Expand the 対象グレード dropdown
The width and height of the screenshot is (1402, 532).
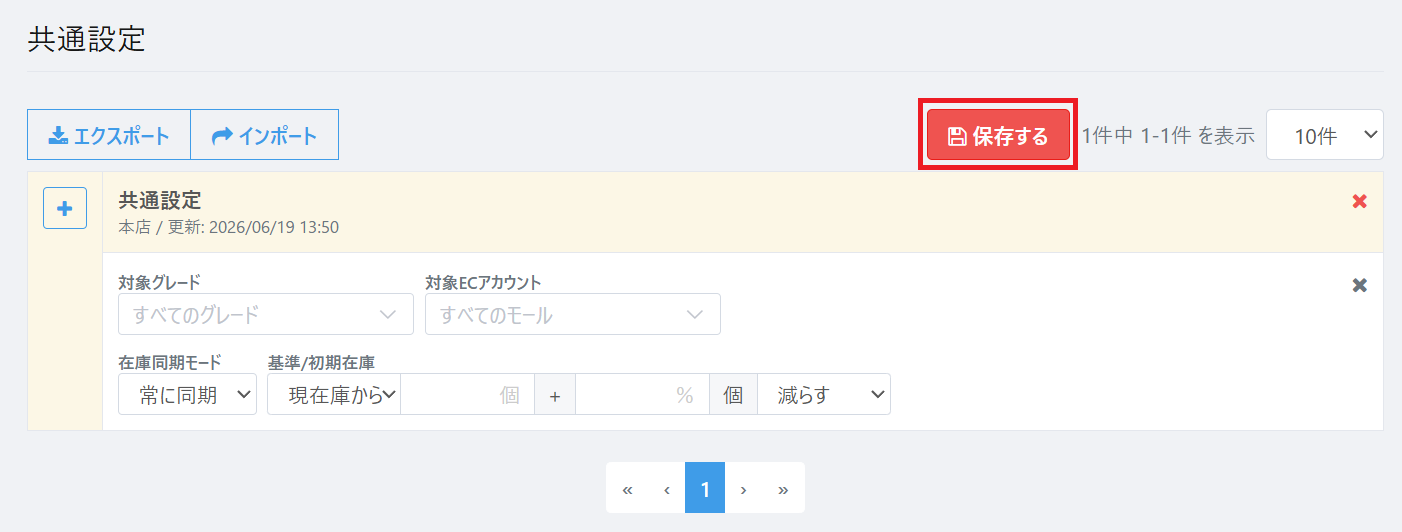pos(266,314)
